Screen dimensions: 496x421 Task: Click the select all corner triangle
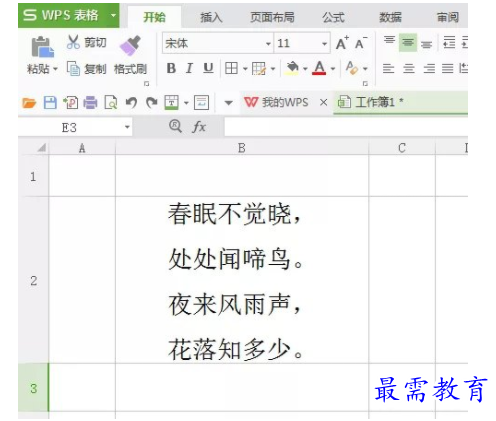(41, 148)
